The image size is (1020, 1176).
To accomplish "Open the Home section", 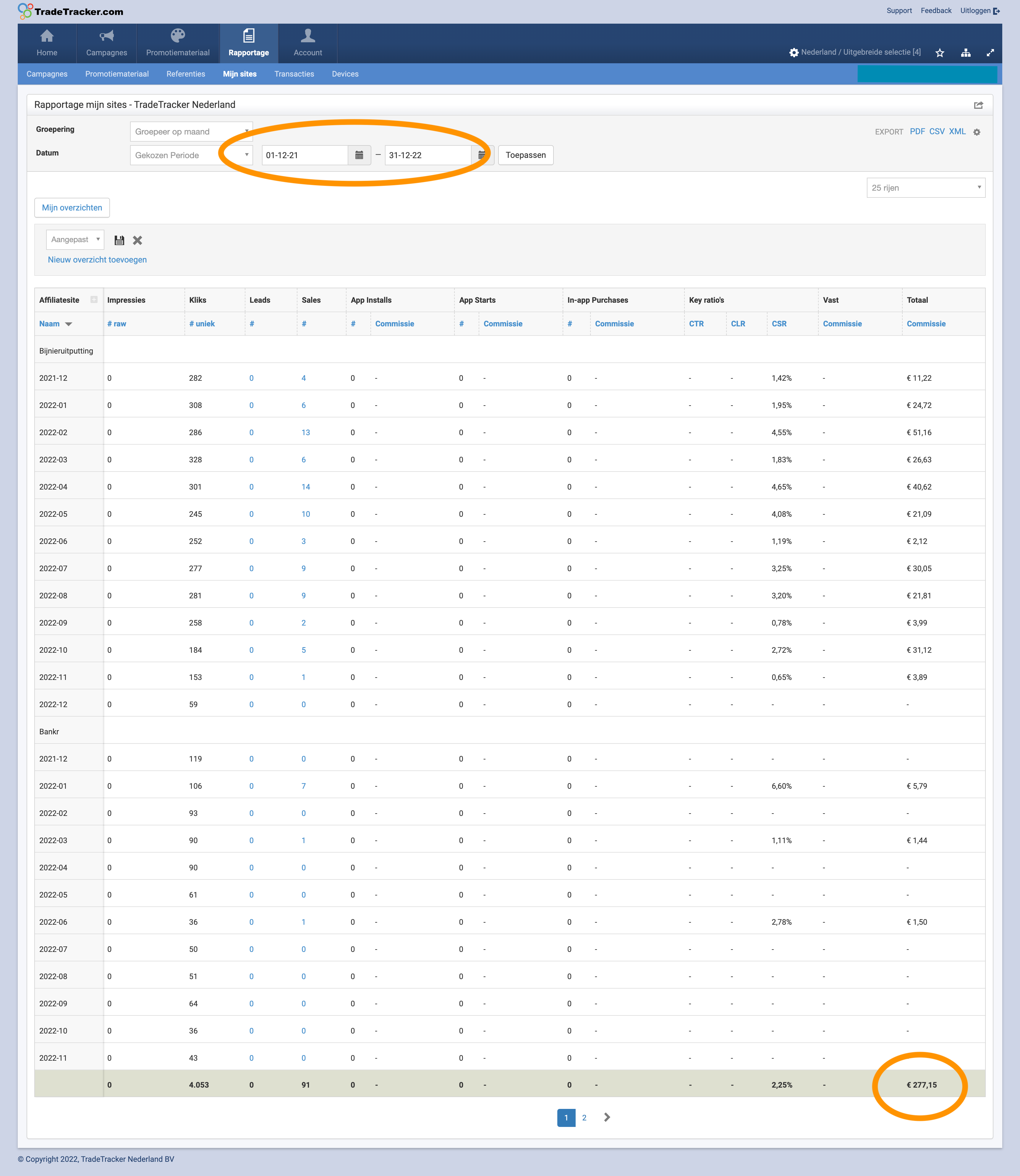I will point(47,43).
